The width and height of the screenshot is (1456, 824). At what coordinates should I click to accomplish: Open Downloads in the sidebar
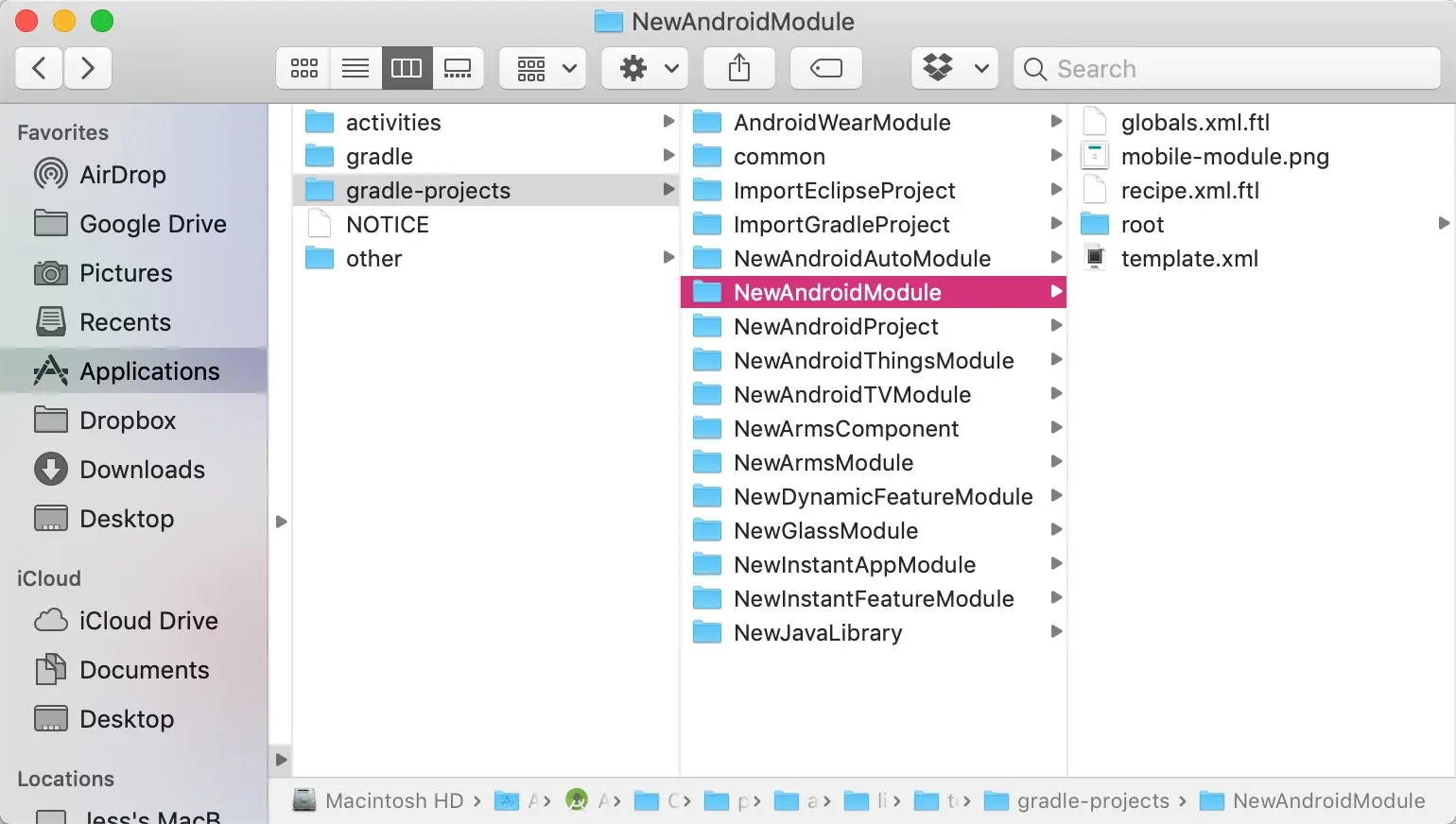(x=133, y=470)
